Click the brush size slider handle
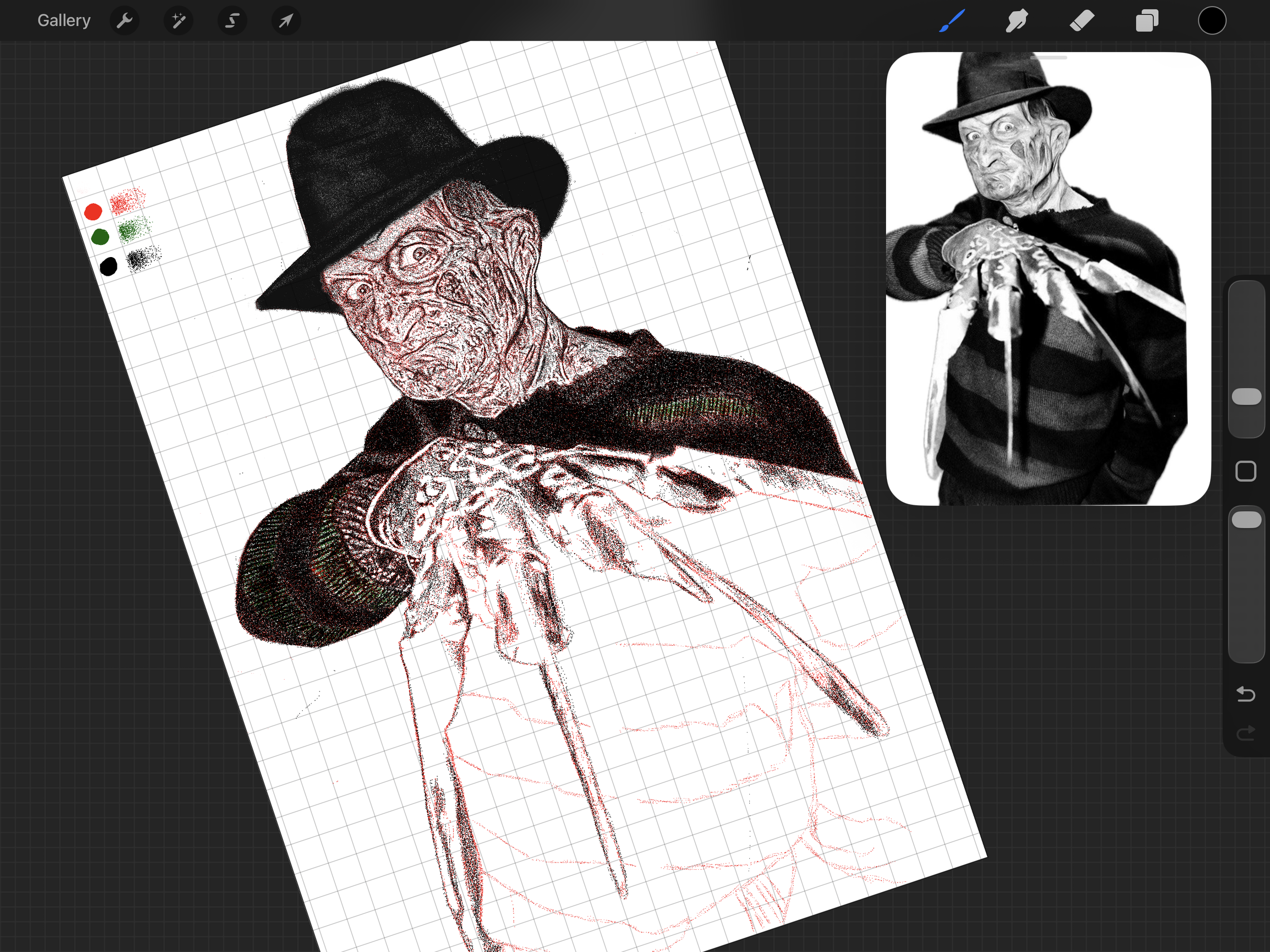This screenshot has width=1270, height=952. (x=1247, y=396)
